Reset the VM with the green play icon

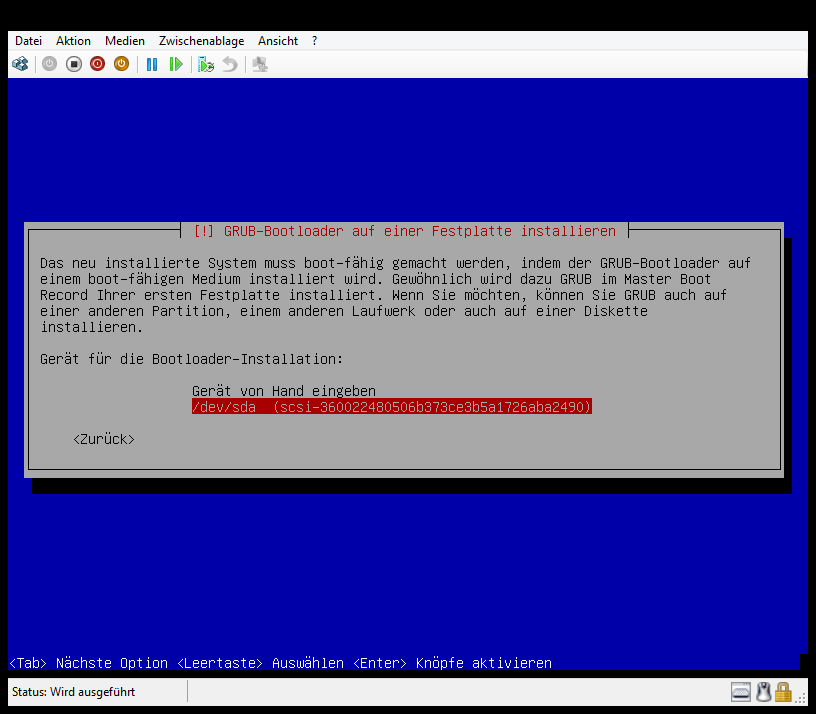coord(176,65)
